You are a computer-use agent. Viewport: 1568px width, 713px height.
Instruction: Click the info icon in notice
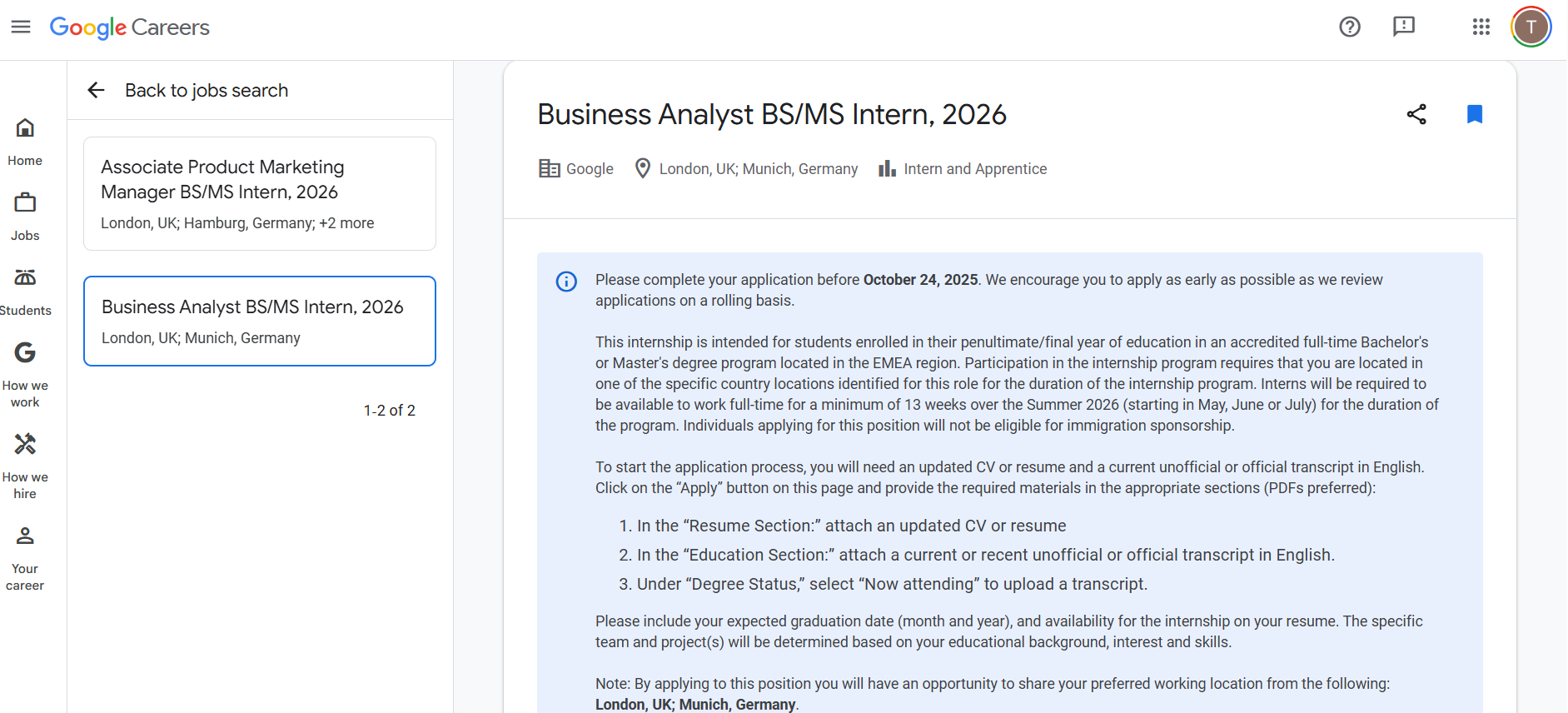tap(566, 282)
